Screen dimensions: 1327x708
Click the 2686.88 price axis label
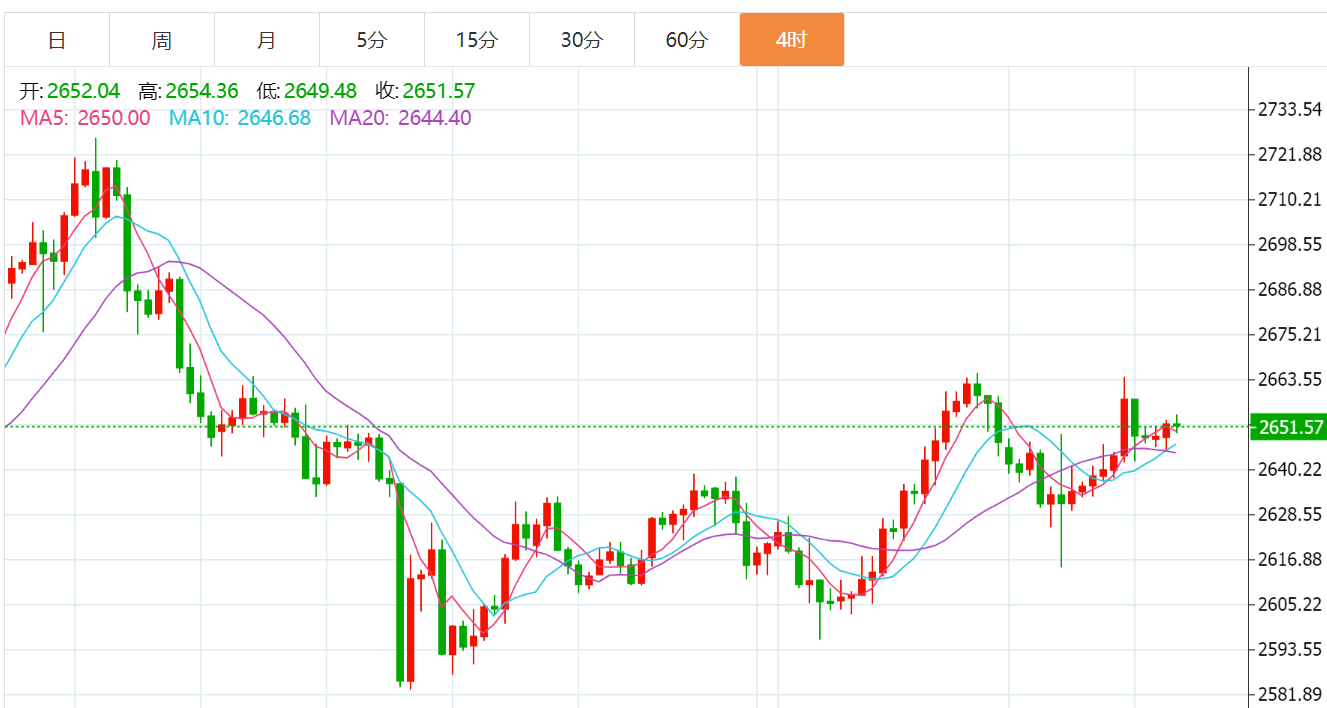(x=1291, y=289)
